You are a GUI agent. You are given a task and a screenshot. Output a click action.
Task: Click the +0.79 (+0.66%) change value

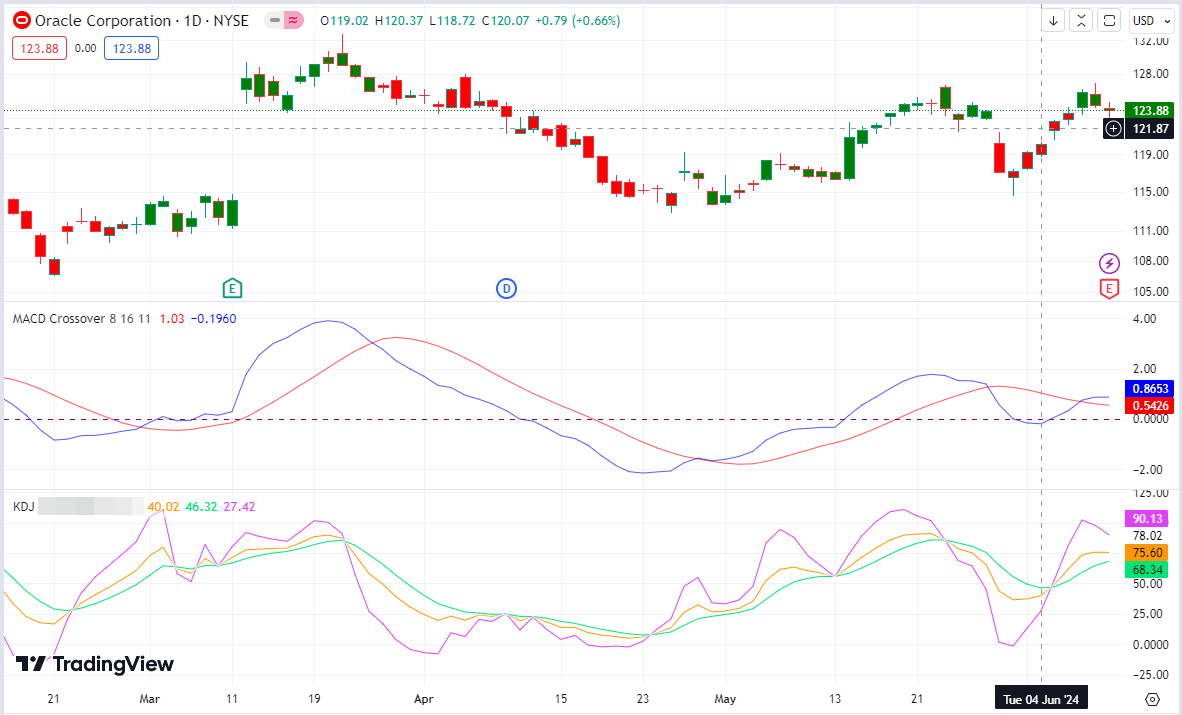(x=578, y=20)
